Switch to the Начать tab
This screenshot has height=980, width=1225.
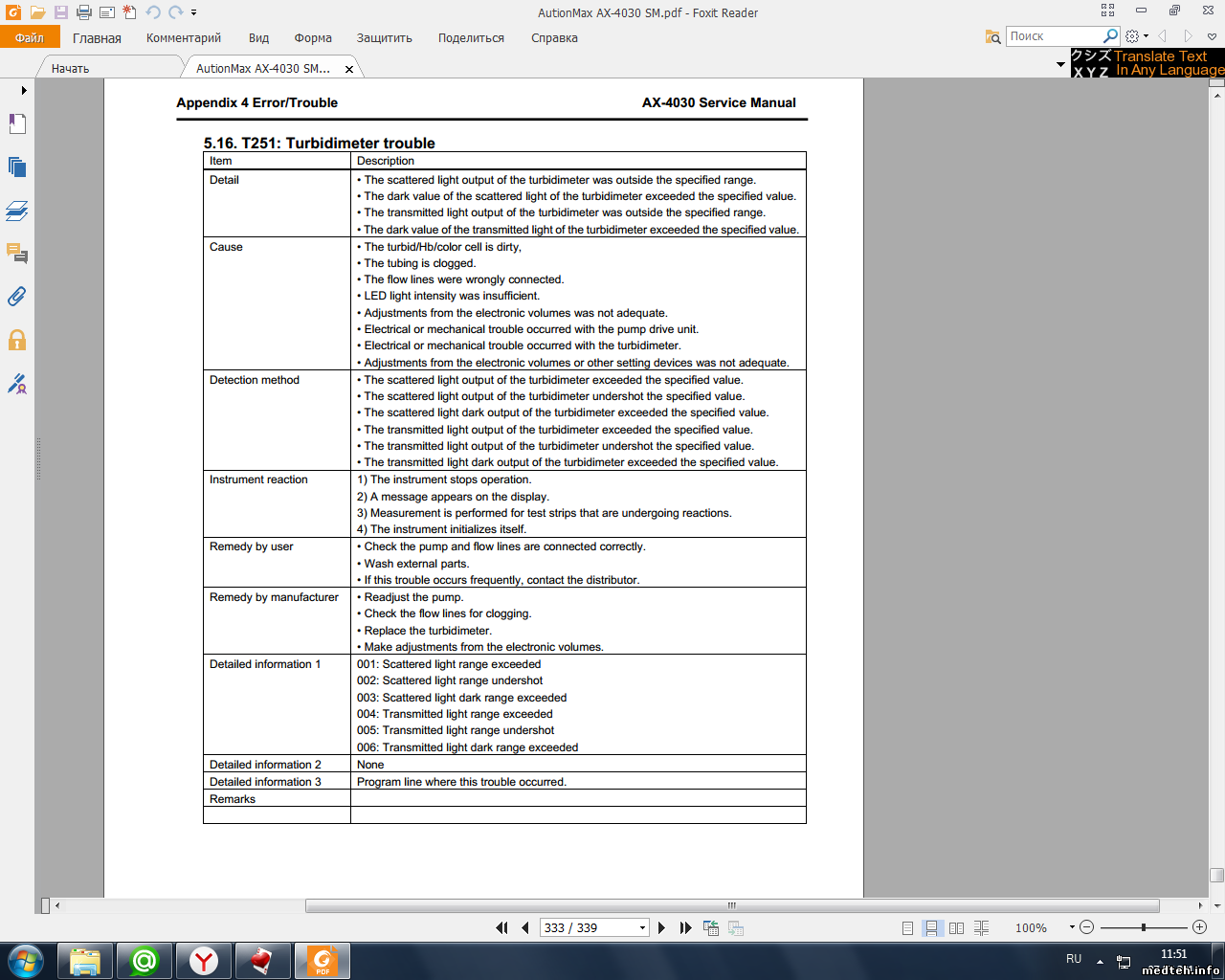70,69
